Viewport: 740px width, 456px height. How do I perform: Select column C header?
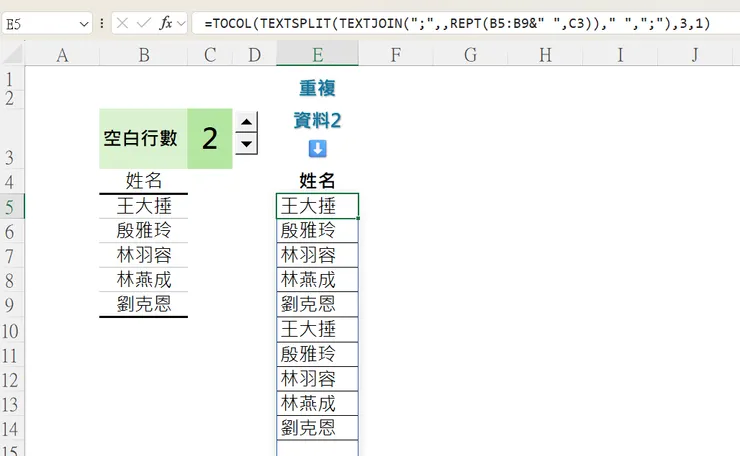[x=210, y=55]
